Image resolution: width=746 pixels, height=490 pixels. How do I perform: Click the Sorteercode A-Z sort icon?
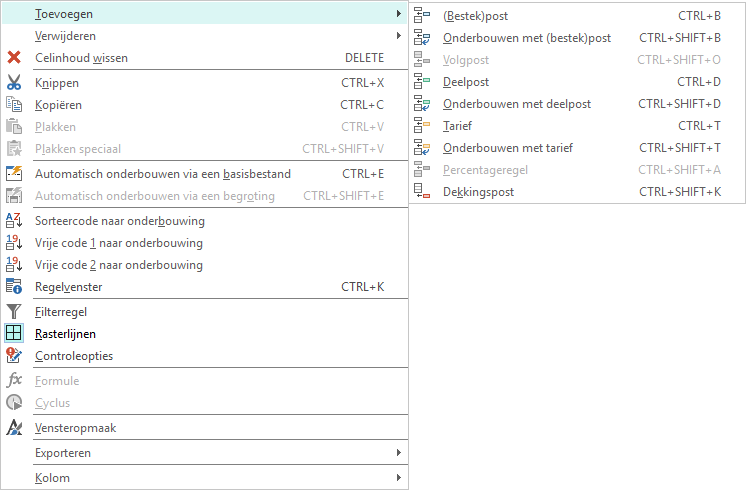(x=14, y=221)
